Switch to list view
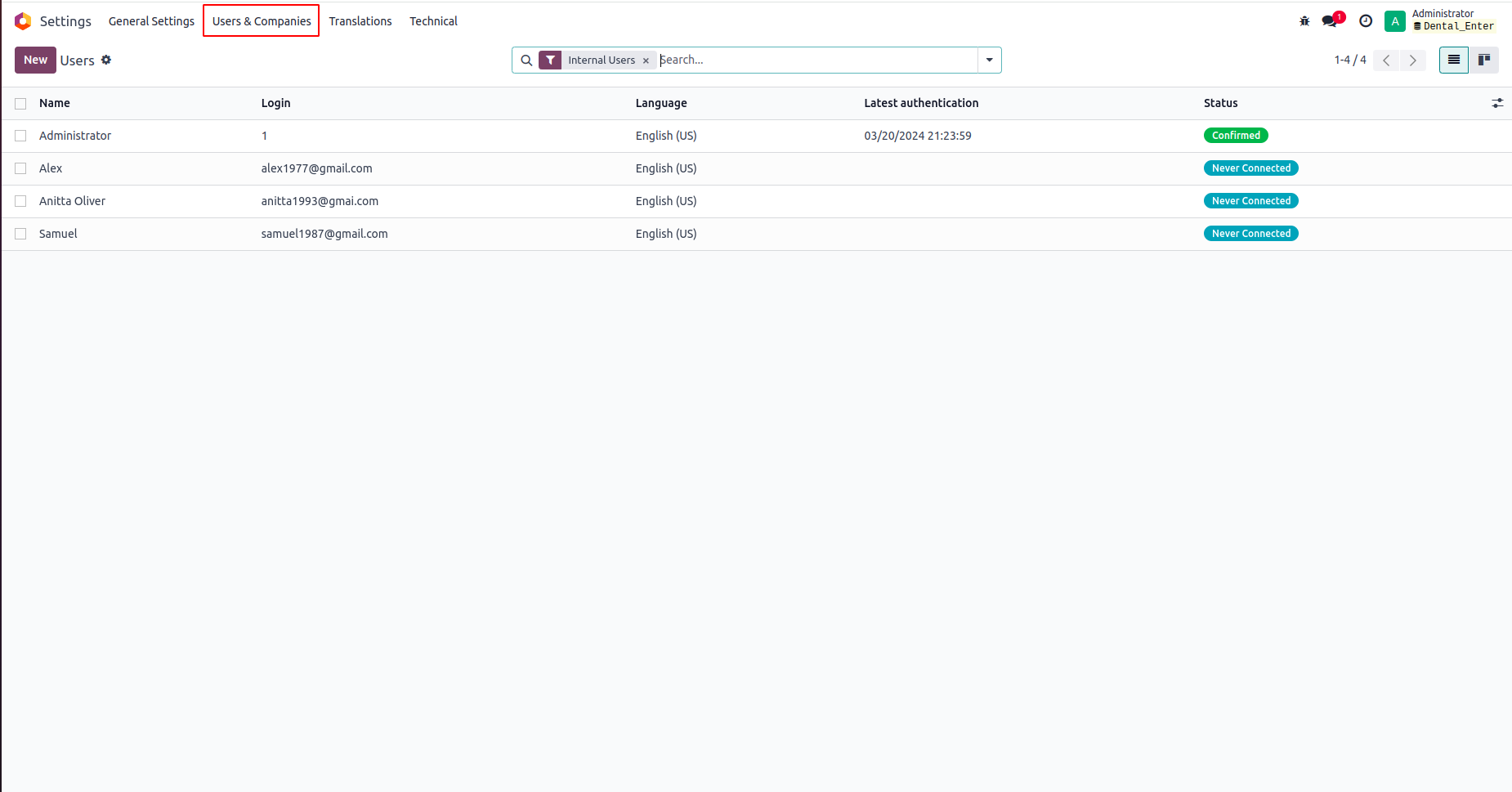 [x=1454, y=60]
